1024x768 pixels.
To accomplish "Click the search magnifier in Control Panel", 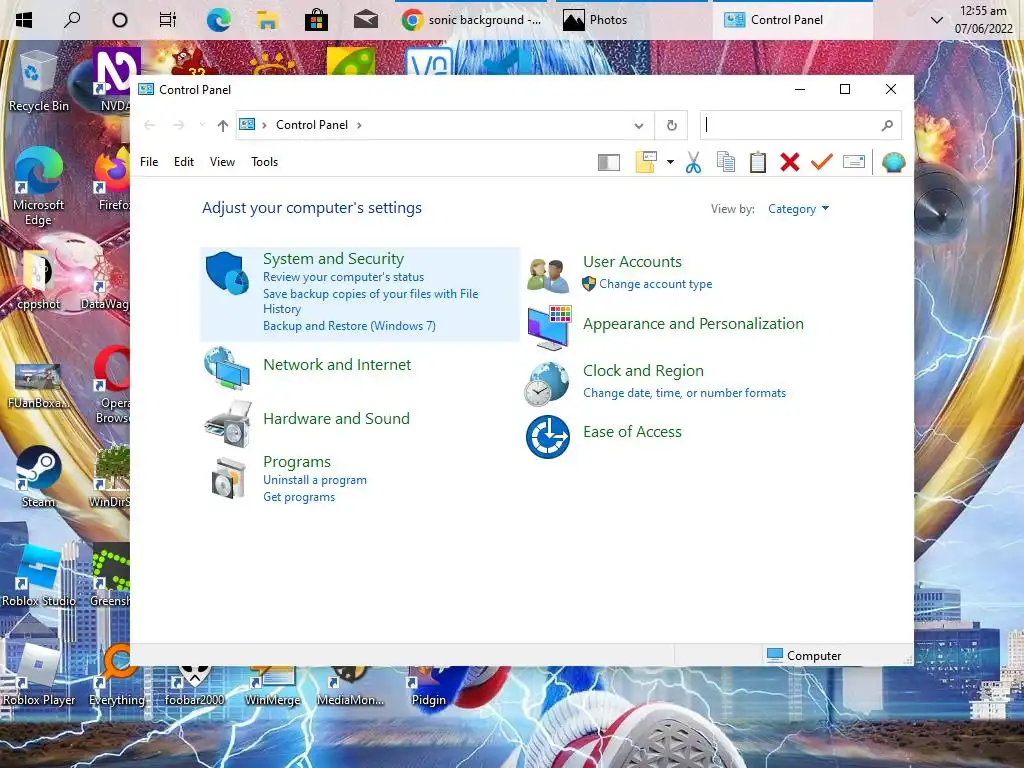I will [887, 125].
